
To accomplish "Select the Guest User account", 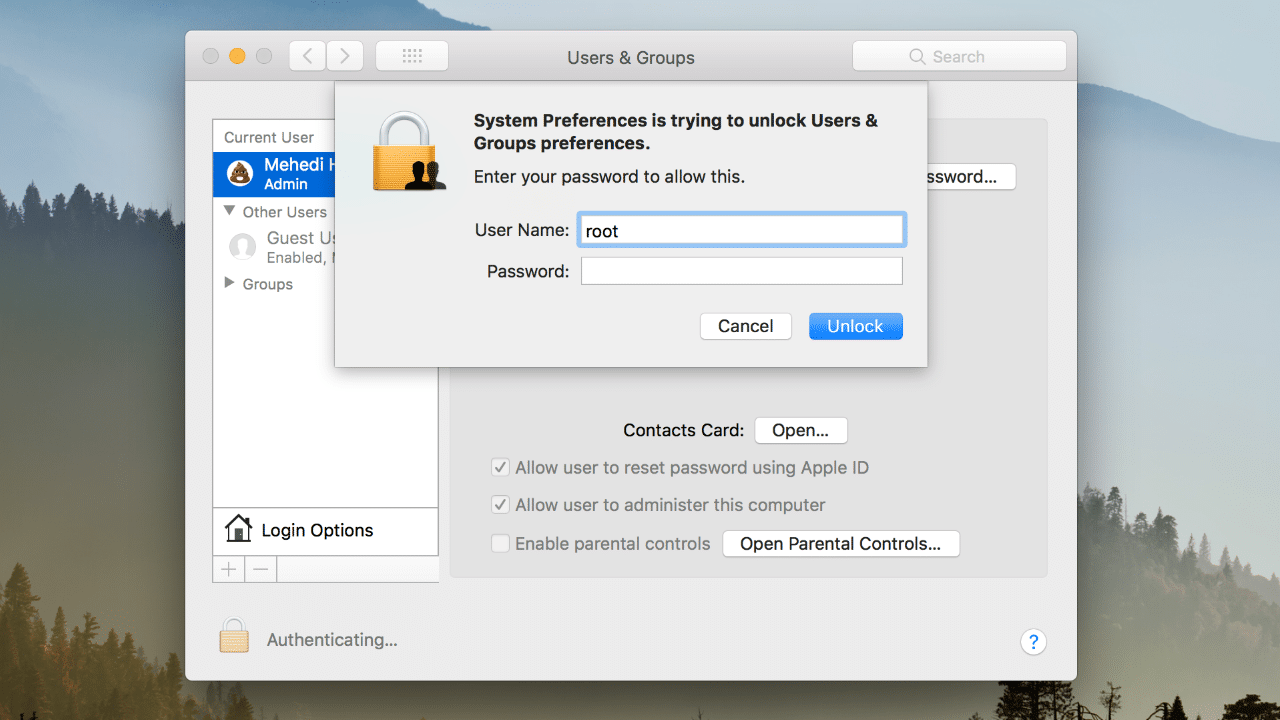I will [x=285, y=246].
